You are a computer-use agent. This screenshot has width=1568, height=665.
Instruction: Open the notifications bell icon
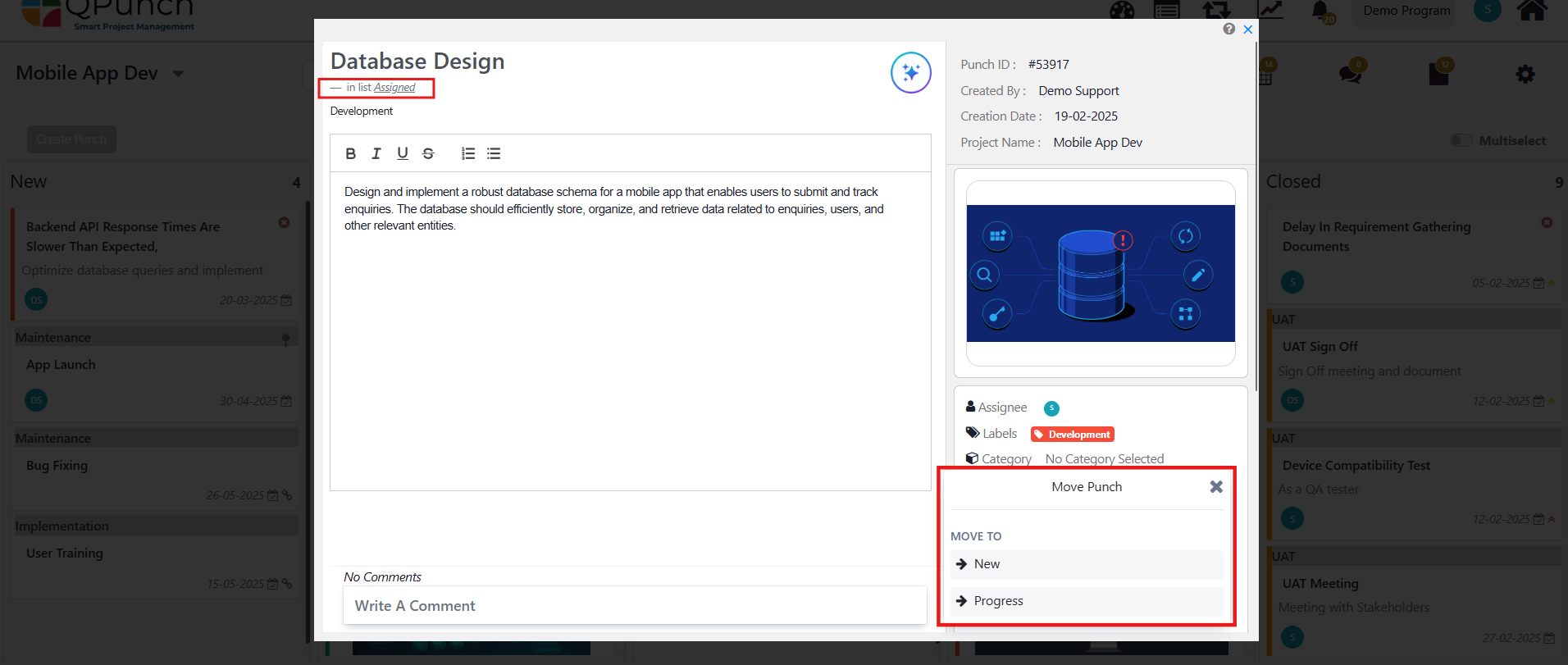click(1321, 11)
